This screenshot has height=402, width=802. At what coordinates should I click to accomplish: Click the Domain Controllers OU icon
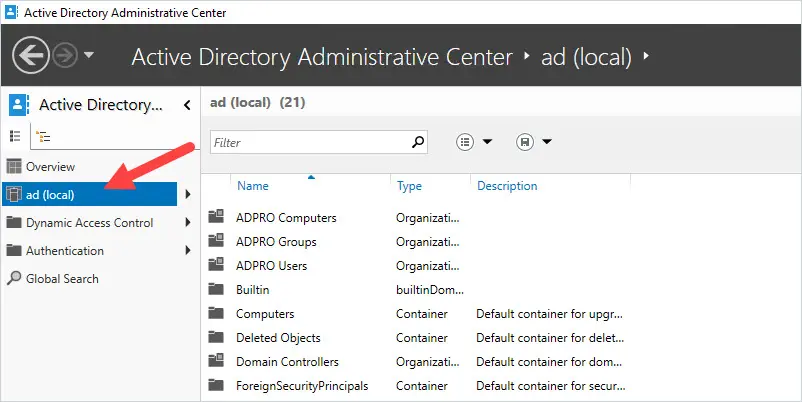click(x=216, y=361)
